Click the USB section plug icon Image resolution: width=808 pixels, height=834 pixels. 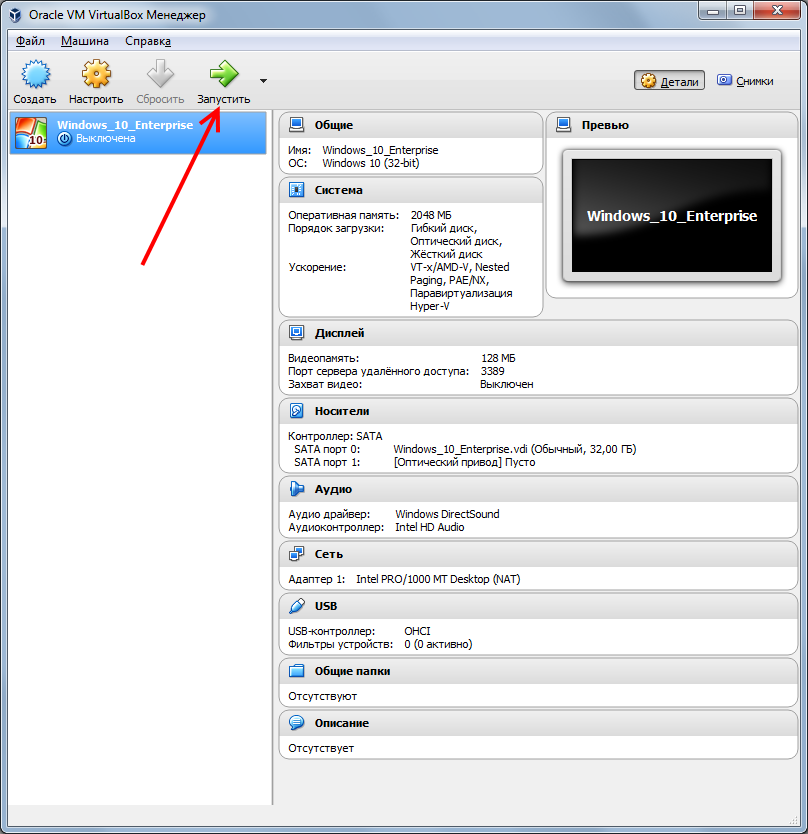pos(296,606)
